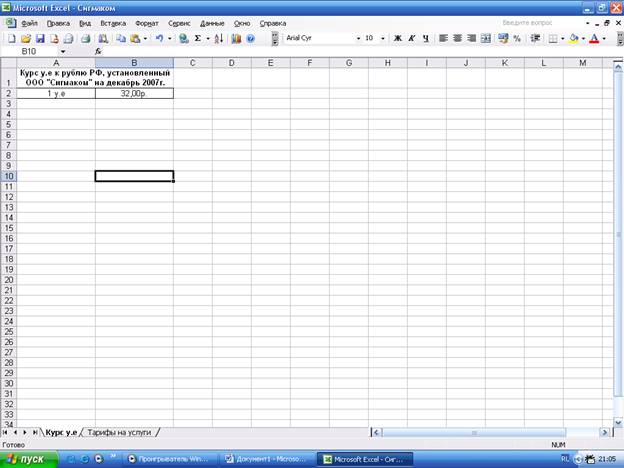Select cell containing 32,00р.

134,94
